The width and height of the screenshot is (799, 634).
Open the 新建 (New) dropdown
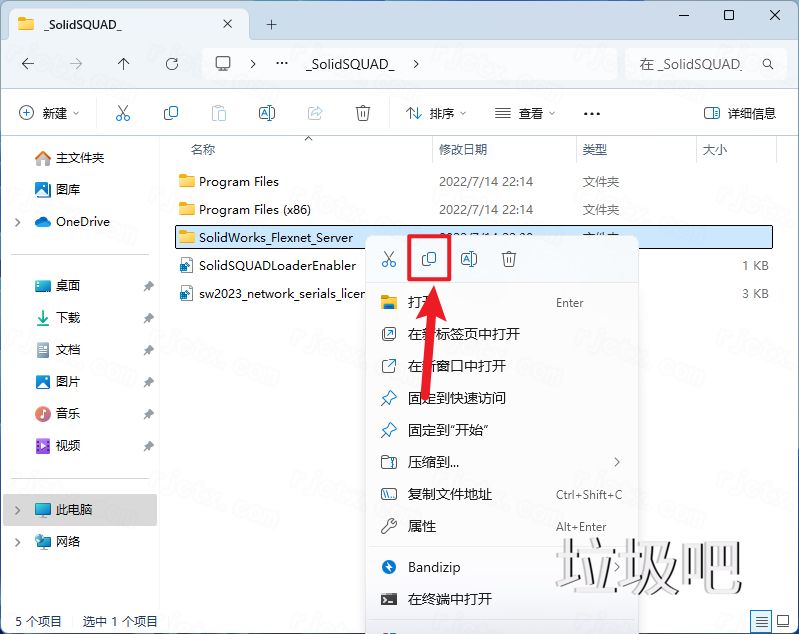[x=49, y=113]
